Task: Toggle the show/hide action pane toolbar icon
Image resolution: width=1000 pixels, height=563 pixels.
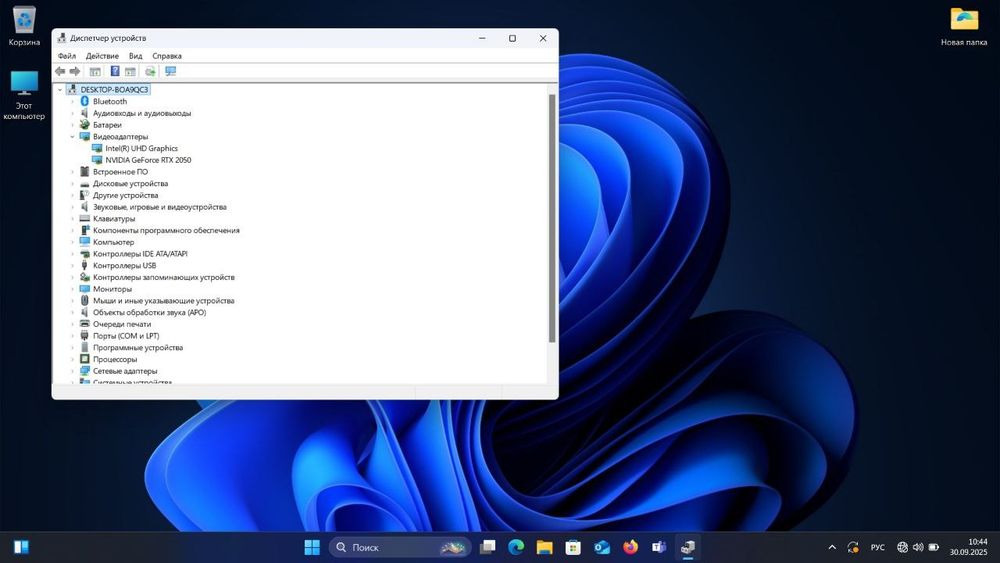Action: [x=130, y=72]
